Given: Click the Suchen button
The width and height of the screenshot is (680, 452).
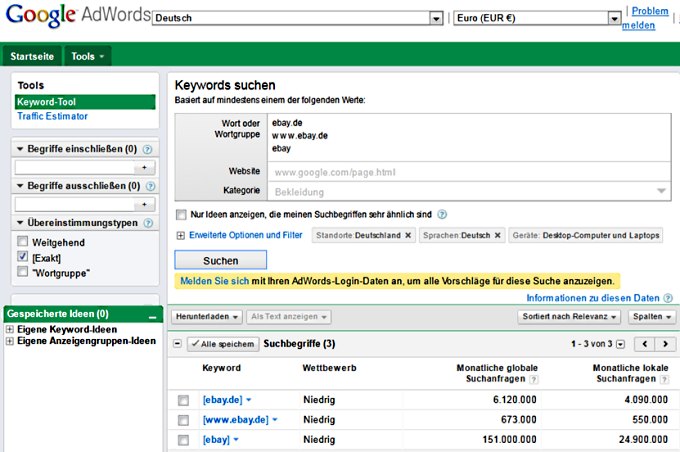Looking at the screenshot, I should 221,260.
